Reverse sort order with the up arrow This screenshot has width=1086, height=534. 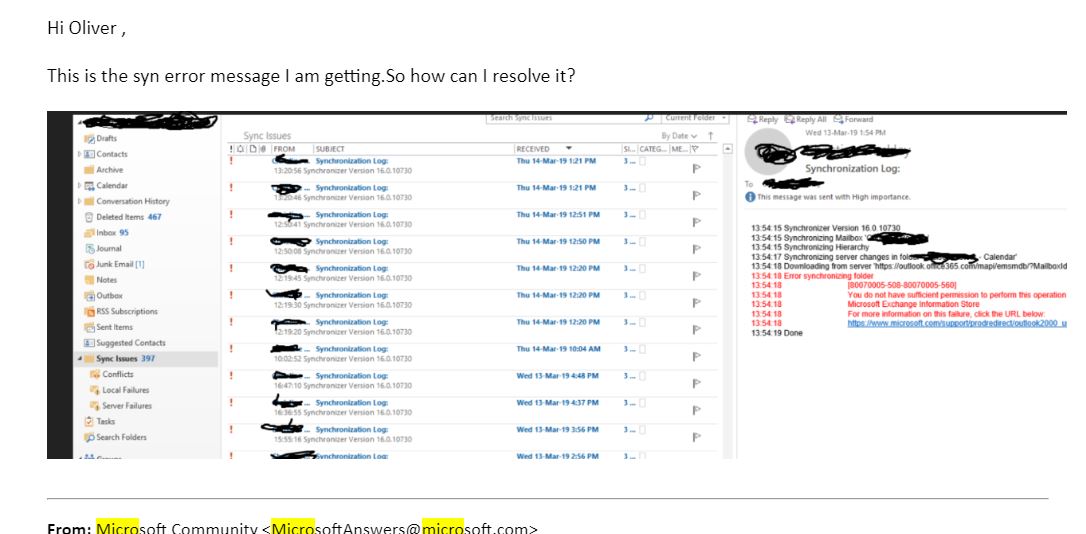711,136
